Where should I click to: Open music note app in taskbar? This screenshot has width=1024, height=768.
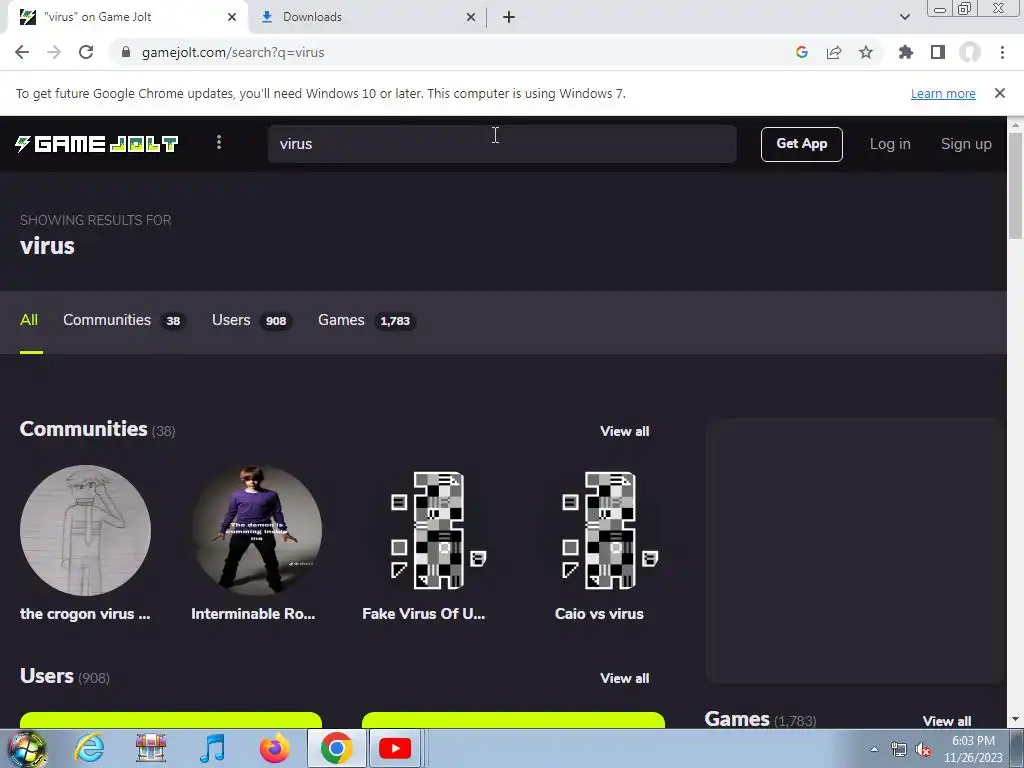pos(212,748)
